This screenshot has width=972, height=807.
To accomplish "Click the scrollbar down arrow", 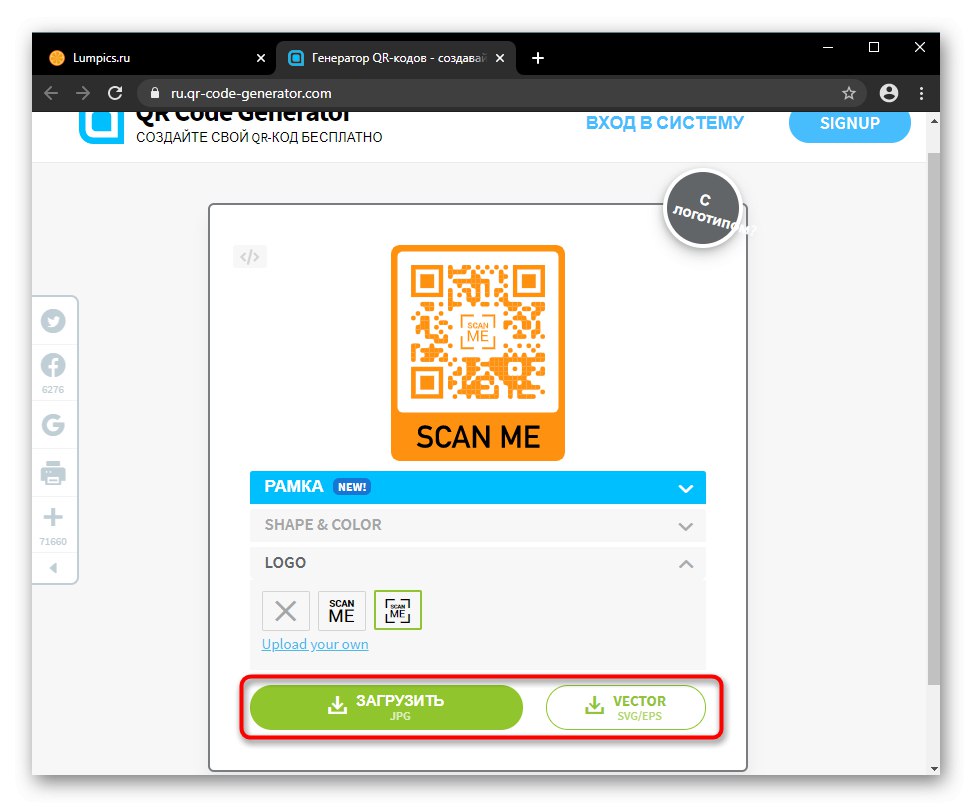I will pos(934,769).
